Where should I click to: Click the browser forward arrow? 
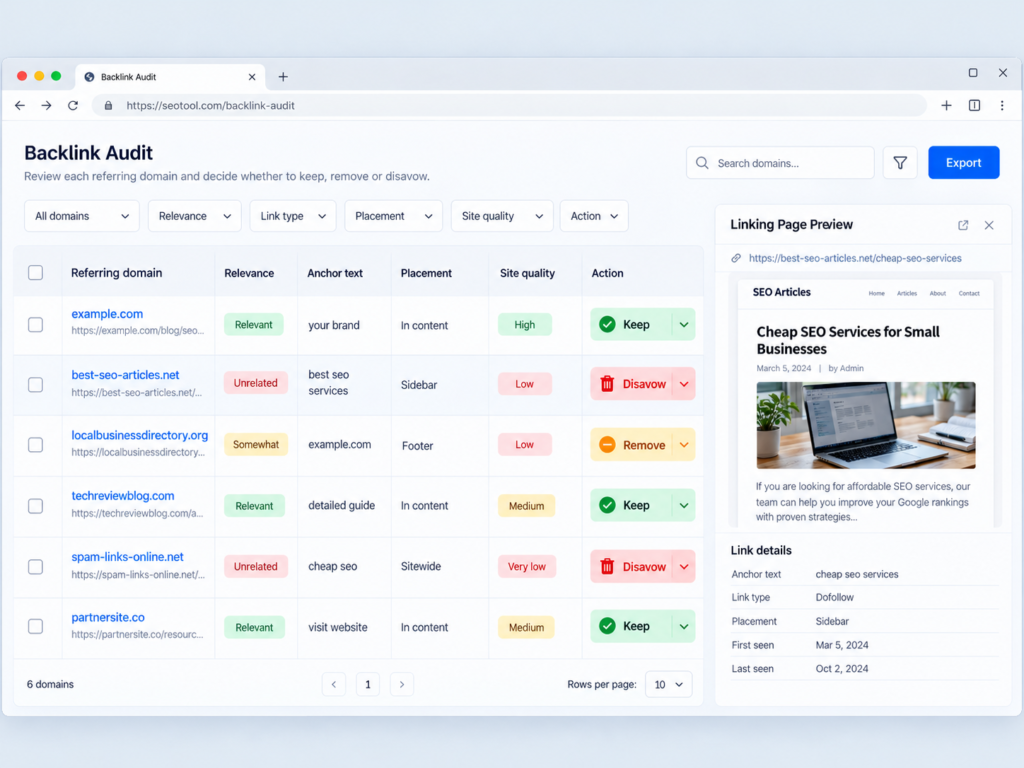(x=46, y=105)
